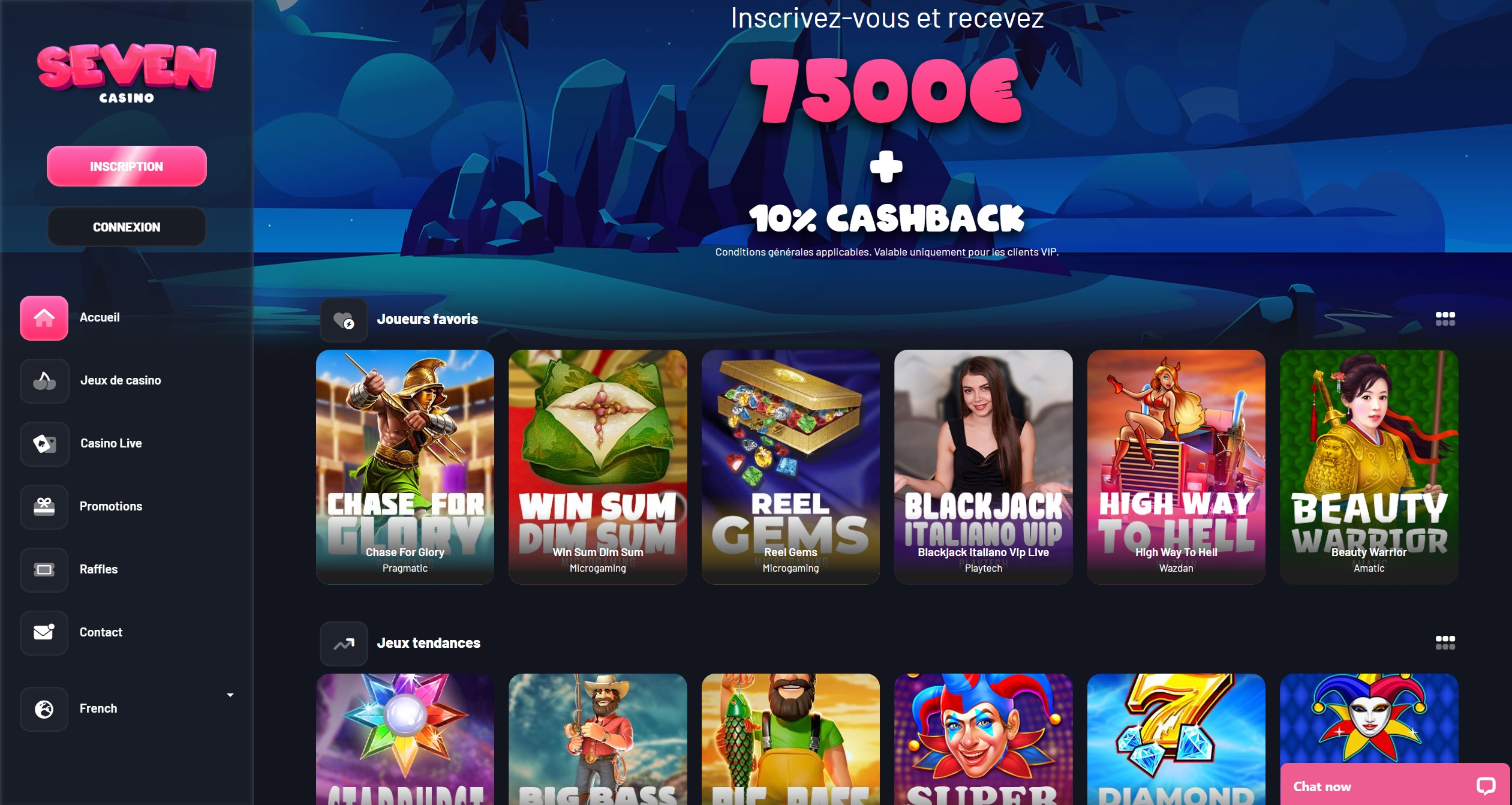Launch Blackjack Italiano Vip Live thumbnail
The height and width of the screenshot is (805, 1512).
tap(983, 467)
